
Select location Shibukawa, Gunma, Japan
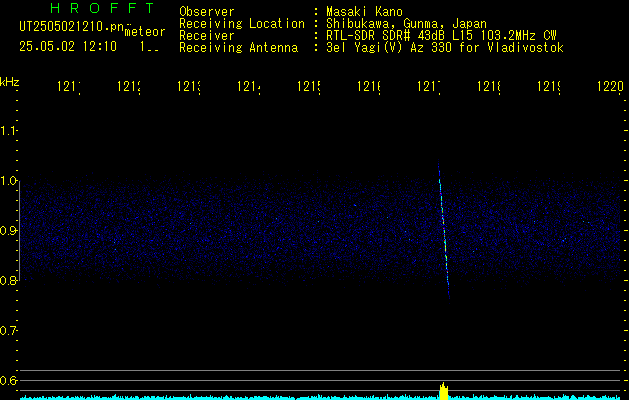(x=406, y=24)
